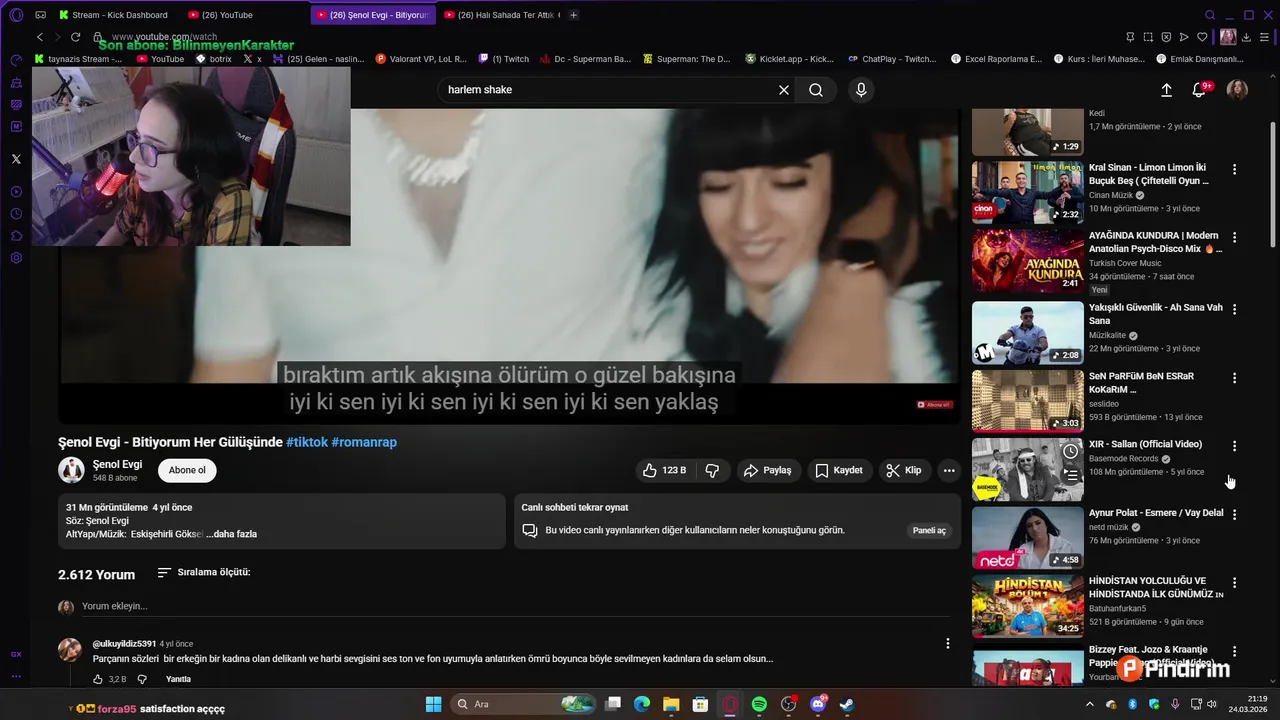Screen dimensions: 1280x720
Task: Click the Windows taskbar search box 'Ara'
Action: coord(525,704)
